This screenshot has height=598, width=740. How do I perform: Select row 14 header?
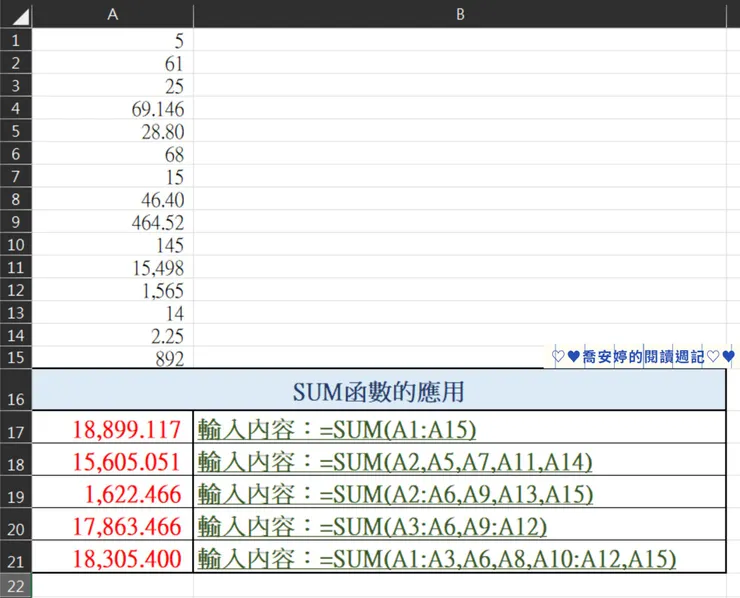pos(16,335)
